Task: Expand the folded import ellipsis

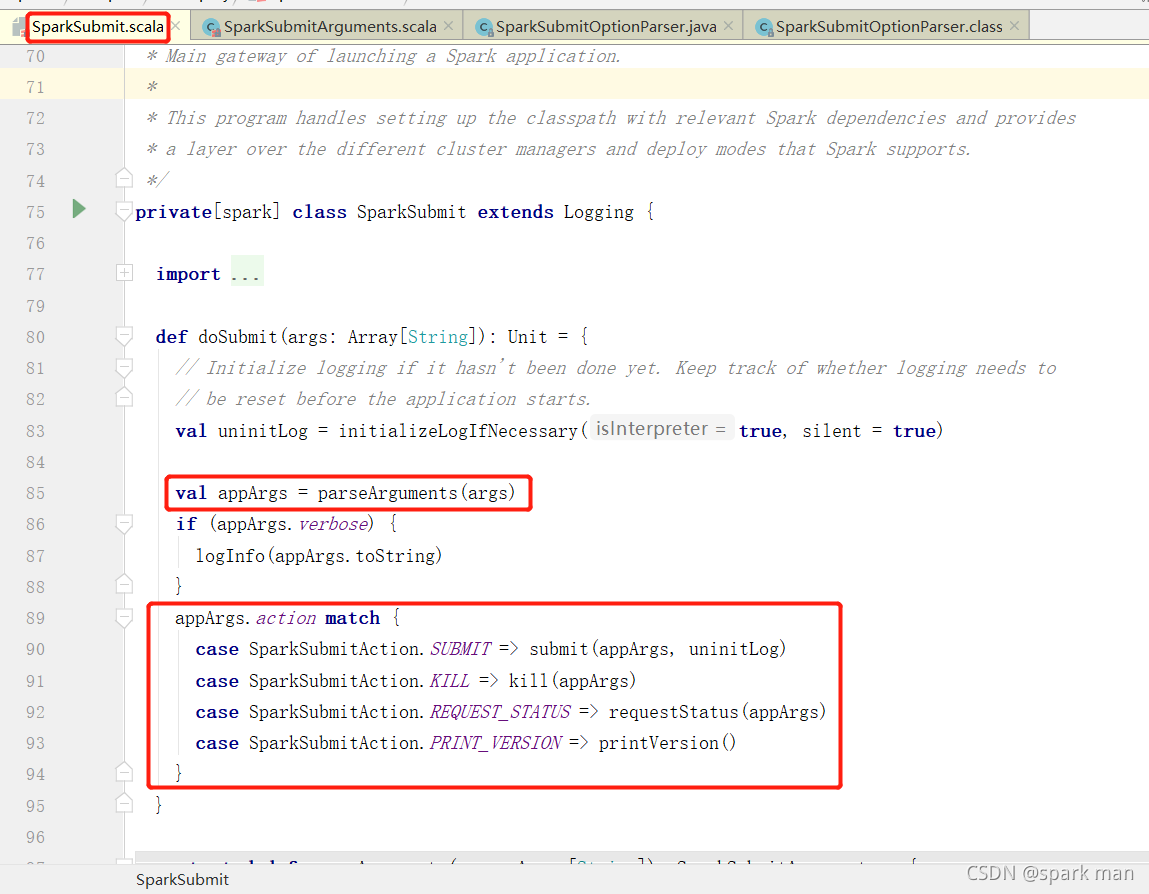Action: coord(246,273)
